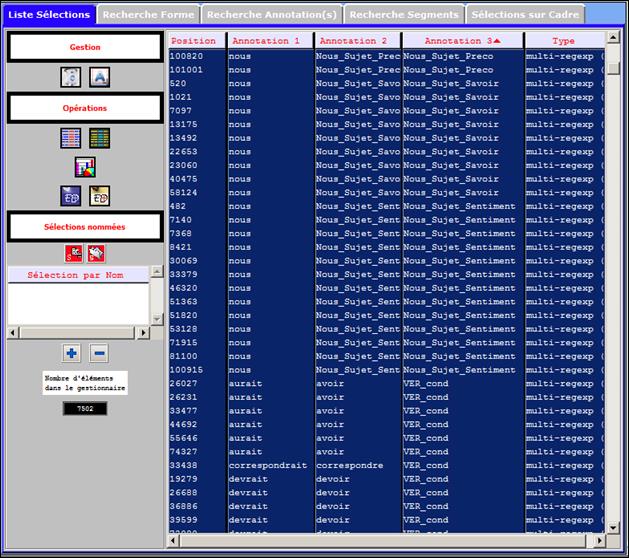Click the table's vertical scrollbar down arrow
Image resolution: width=629 pixels, height=558 pixels.
click(x=614, y=527)
